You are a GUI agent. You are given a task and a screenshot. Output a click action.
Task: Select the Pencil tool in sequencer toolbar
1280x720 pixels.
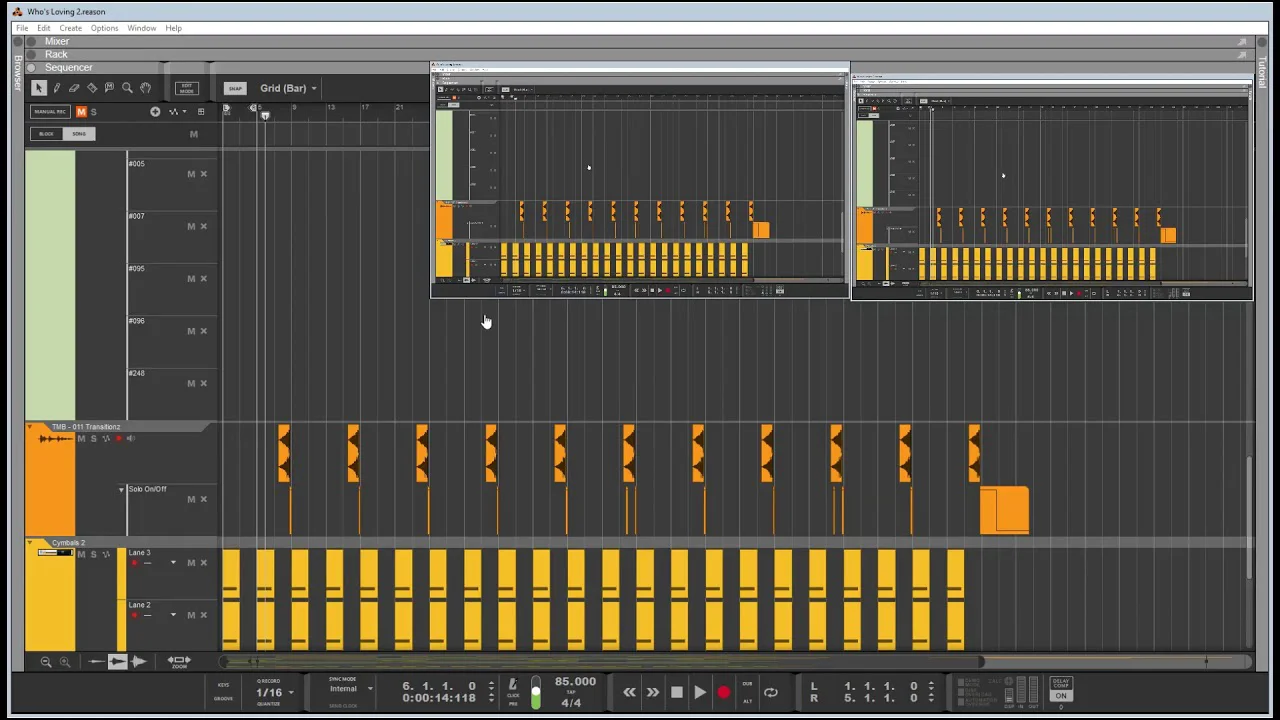tap(56, 88)
